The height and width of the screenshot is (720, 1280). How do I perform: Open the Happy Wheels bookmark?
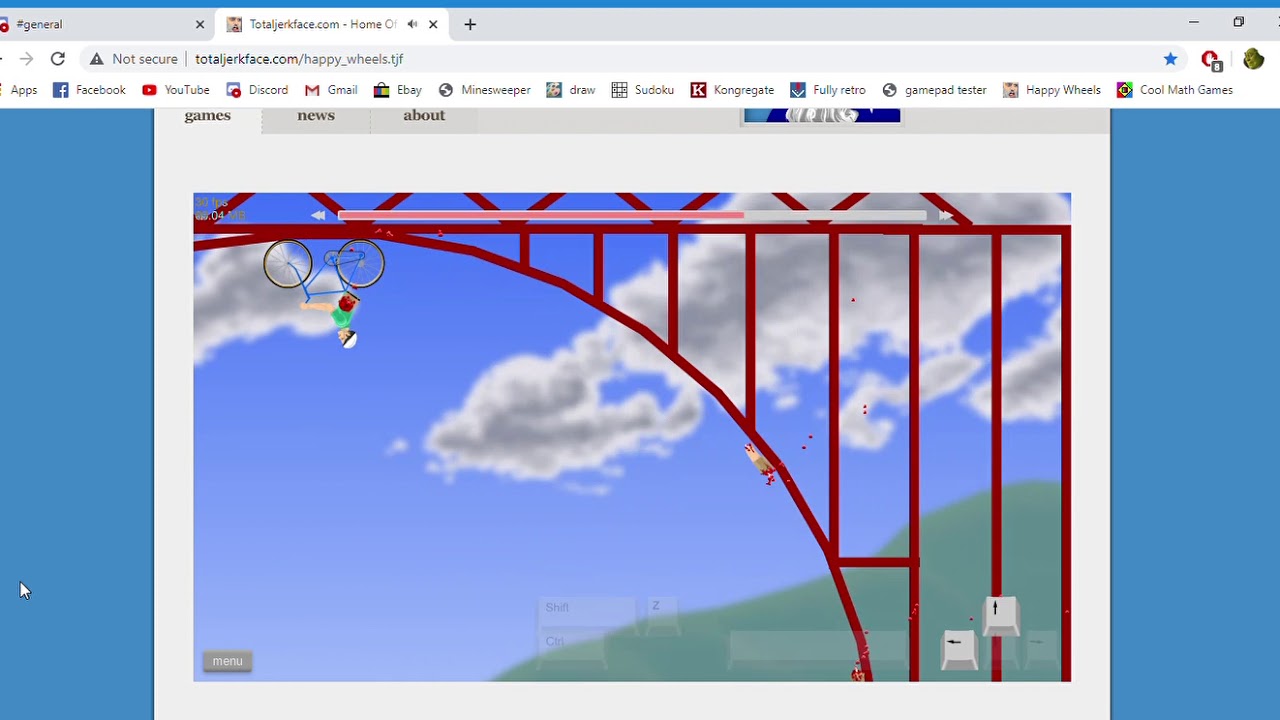(1051, 90)
